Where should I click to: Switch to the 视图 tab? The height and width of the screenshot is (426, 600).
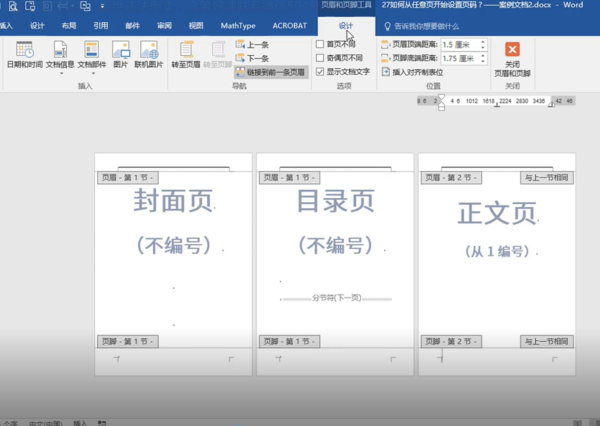tap(196, 26)
